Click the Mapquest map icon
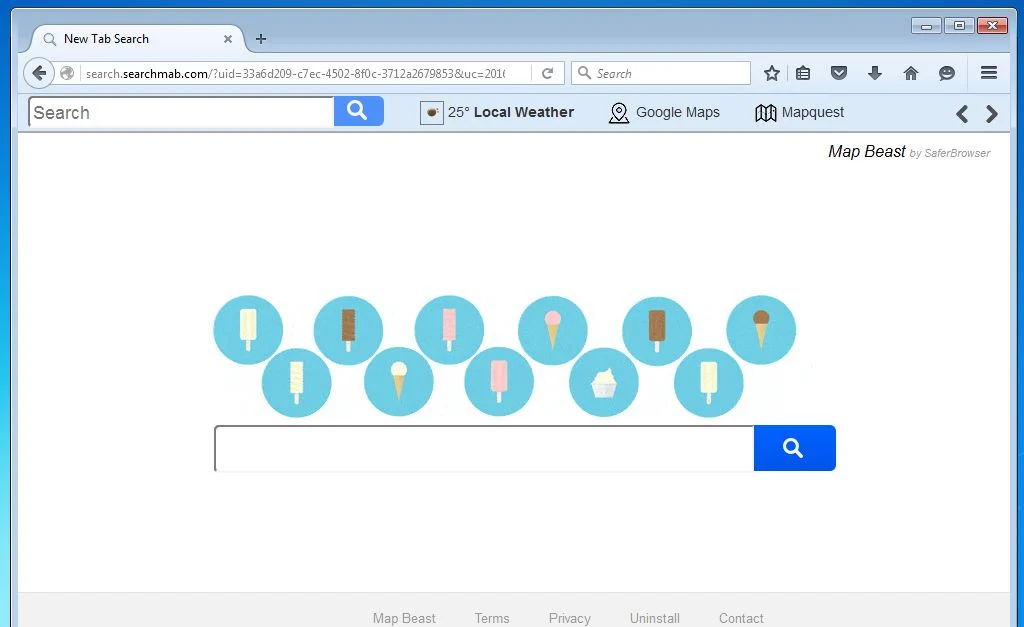1024x627 pixels. [x=765, y=113]
